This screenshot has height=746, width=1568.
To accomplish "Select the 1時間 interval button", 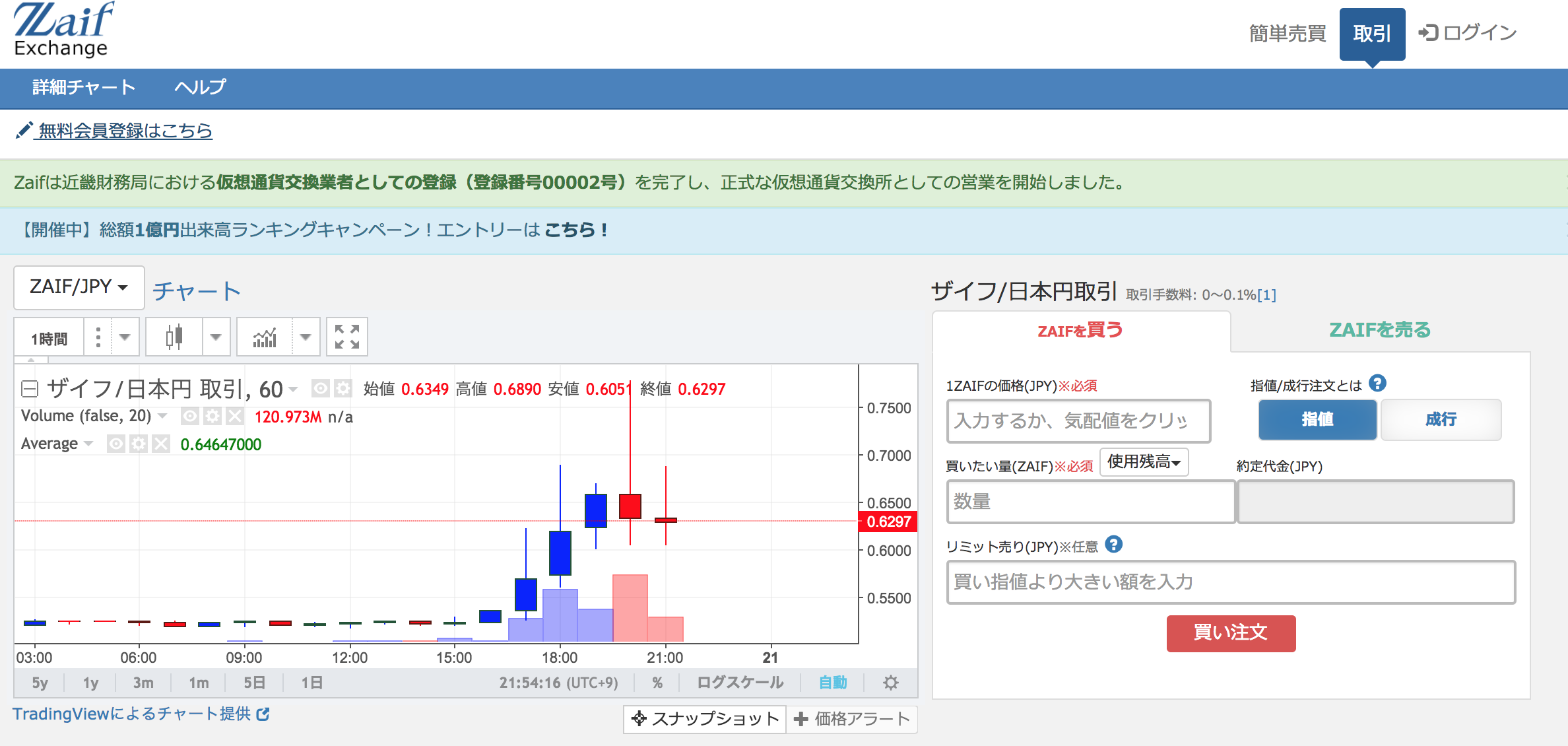I will coord(49,338).
